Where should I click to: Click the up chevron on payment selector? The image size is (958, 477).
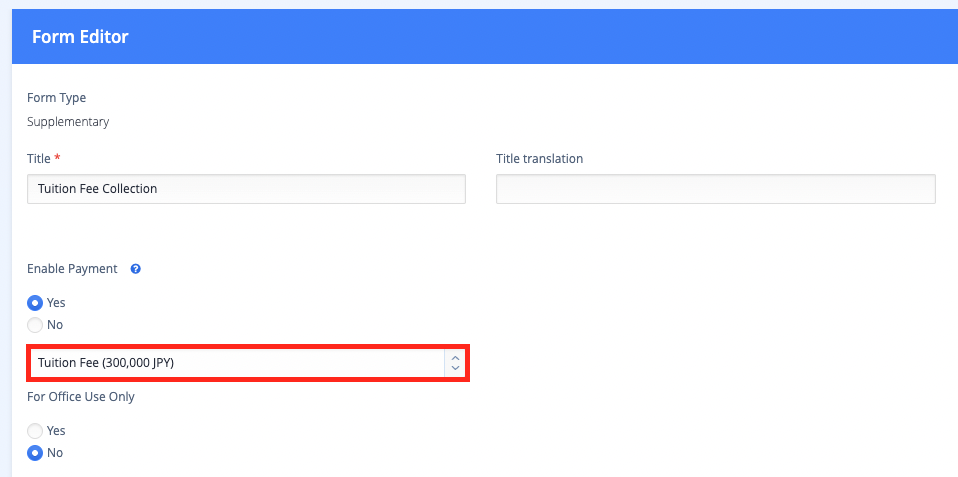click(455, 359)
